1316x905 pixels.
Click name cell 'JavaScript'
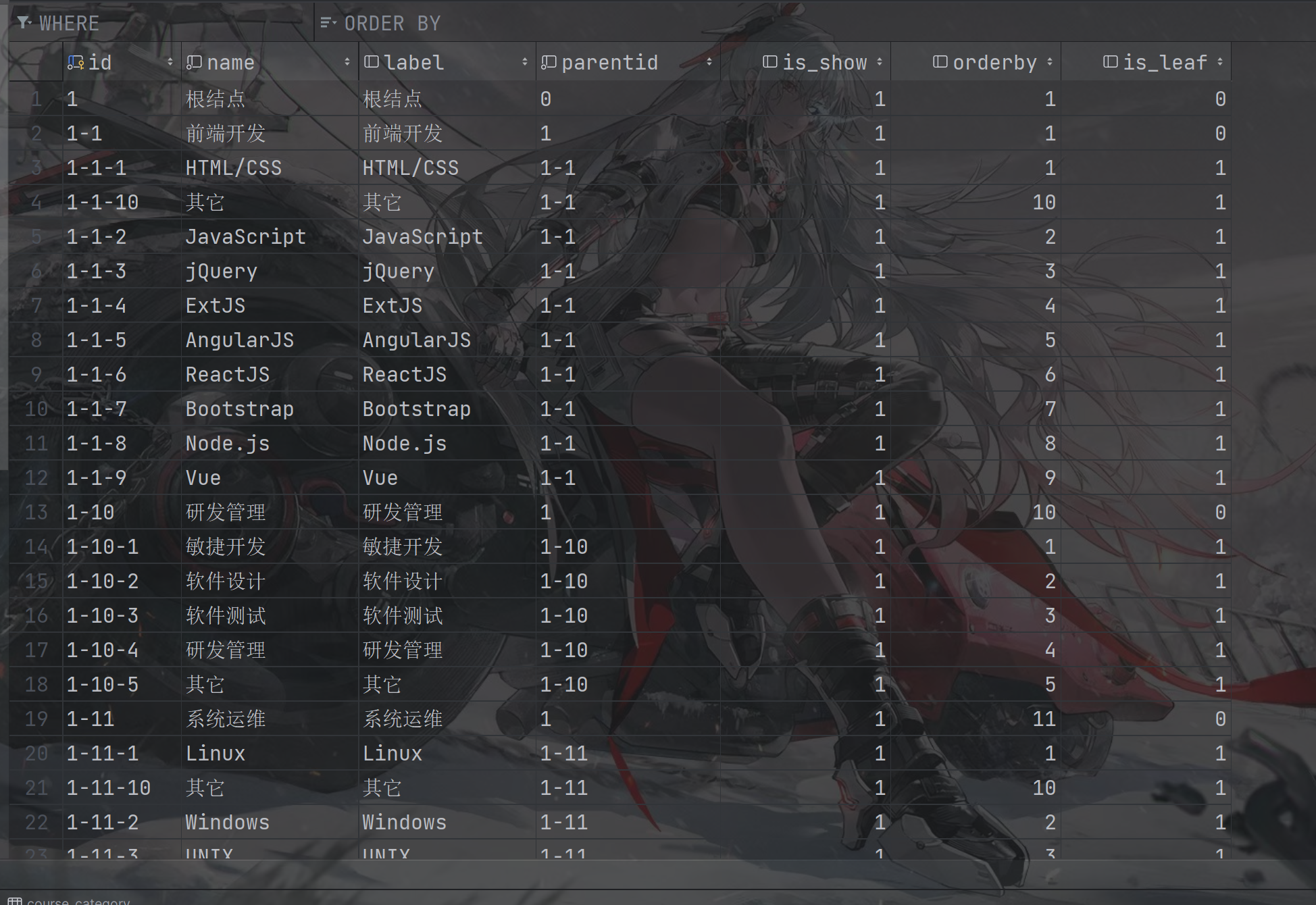point(270,237)
